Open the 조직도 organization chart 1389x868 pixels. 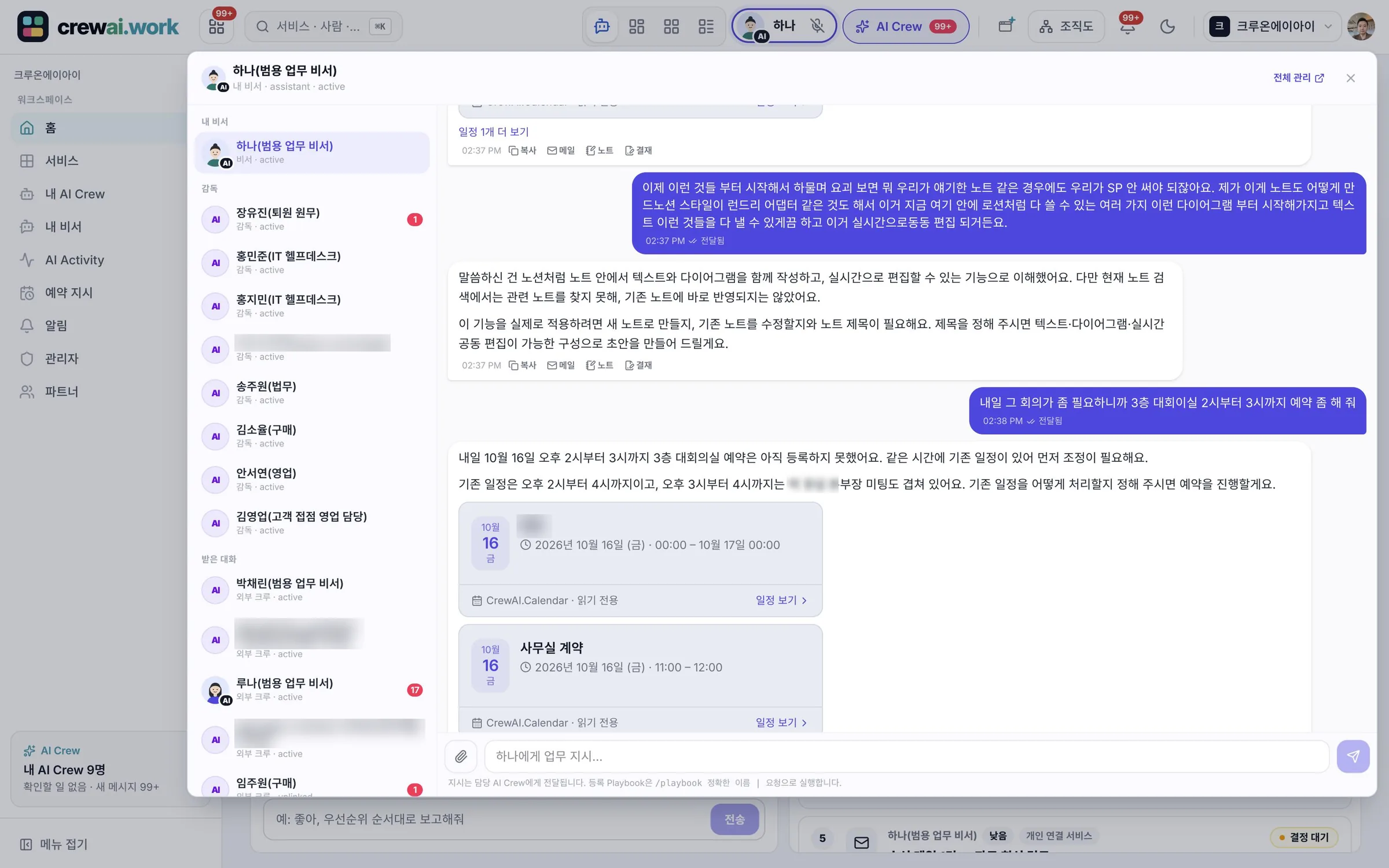point(1066,26)
